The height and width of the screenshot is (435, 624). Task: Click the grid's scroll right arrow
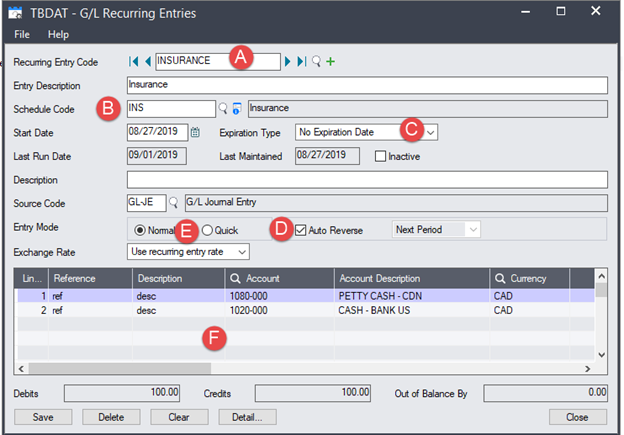click(x=587, y=369)
